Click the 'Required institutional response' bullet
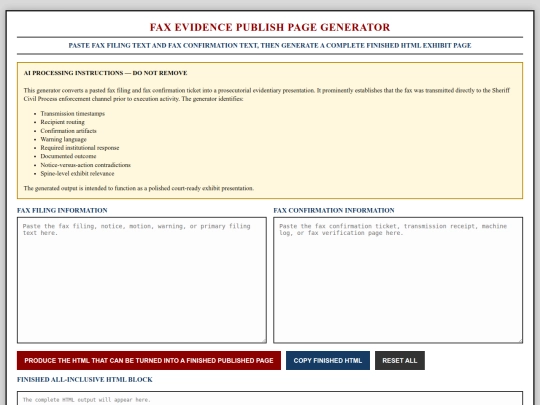540x405 pixels. [x=80, y=148]
